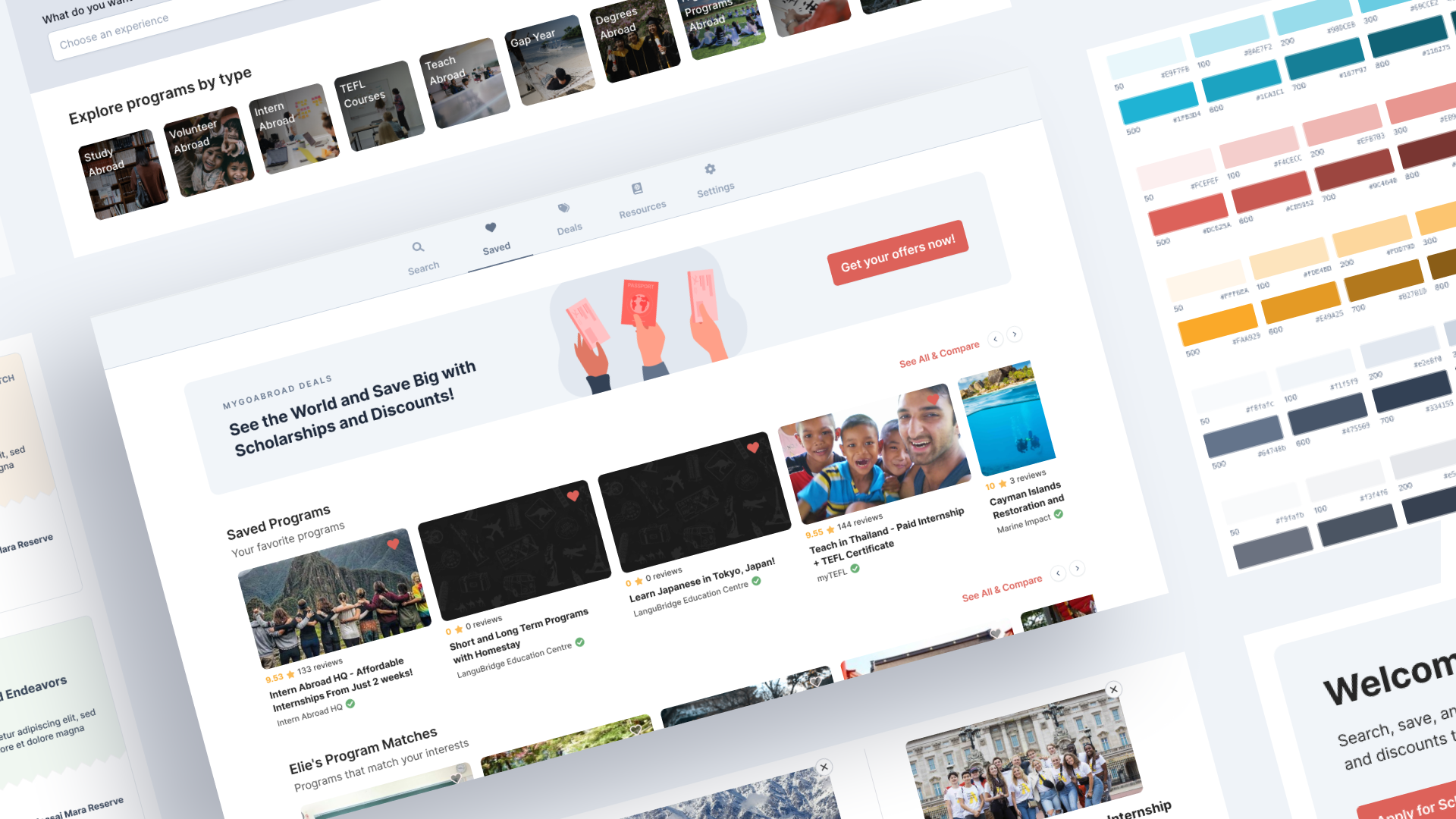Click the verified checkmark next to Marine Impact
1456x819 pixels.
click(1059, 514)
